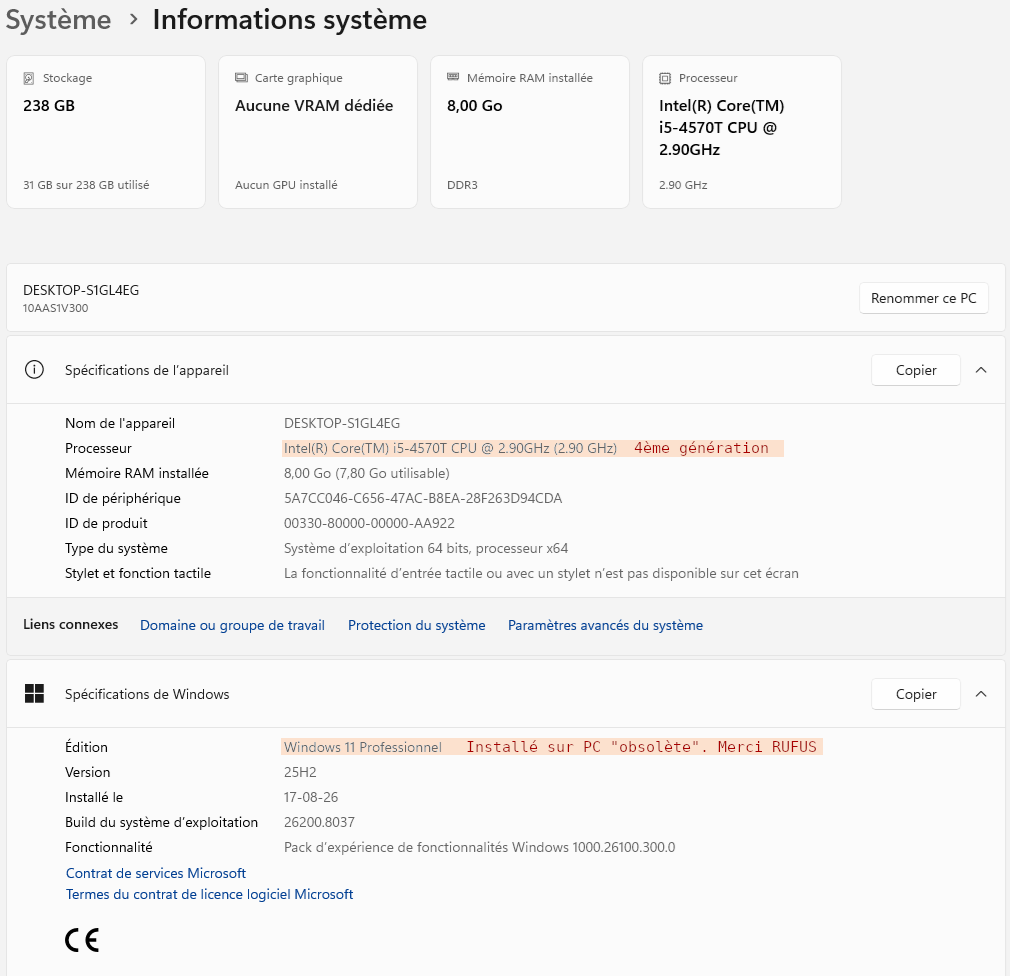Open Contrat de services Microsoft link
Image resolution: width=1010 pixels, height=976 pixels.
tap(156, 873)
